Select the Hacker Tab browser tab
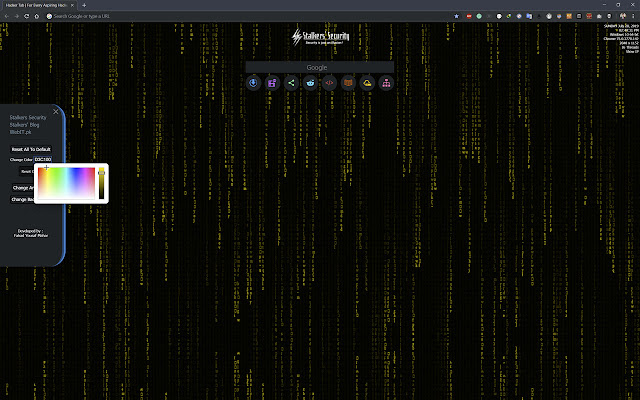The height and width of the screenshot is (400, 640). (38, 5)
